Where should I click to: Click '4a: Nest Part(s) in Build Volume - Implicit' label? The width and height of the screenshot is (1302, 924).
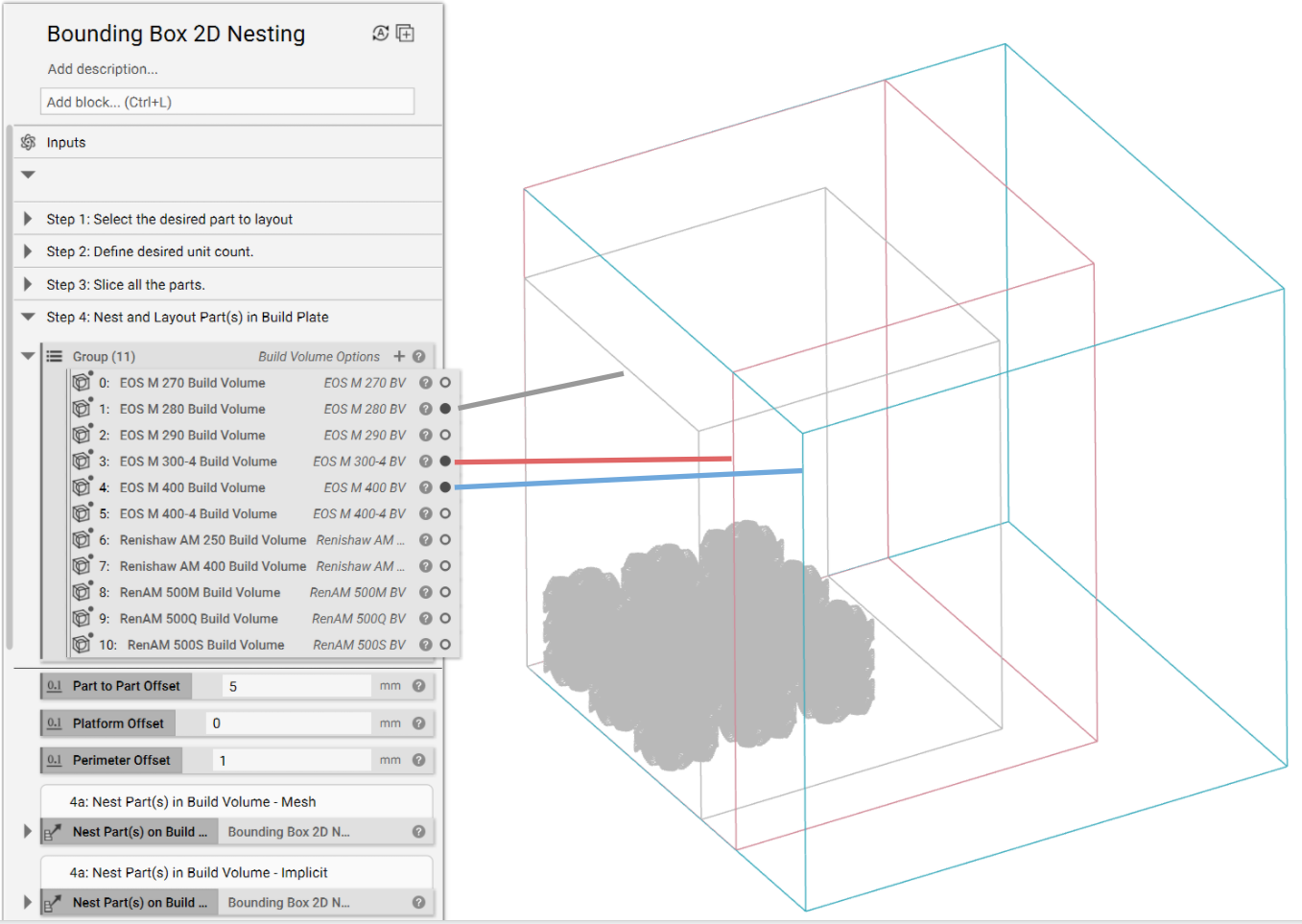point(199,872)
